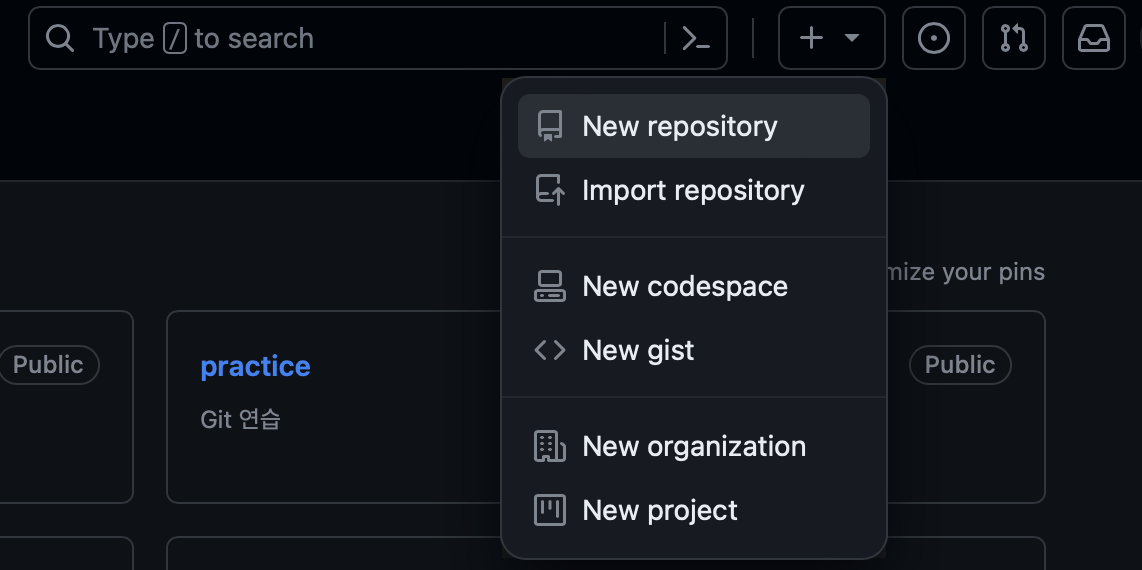The height and width of the screenshot is (570, 1142).
Task: Select New codespace menu entry
Action: pos(685,286)
